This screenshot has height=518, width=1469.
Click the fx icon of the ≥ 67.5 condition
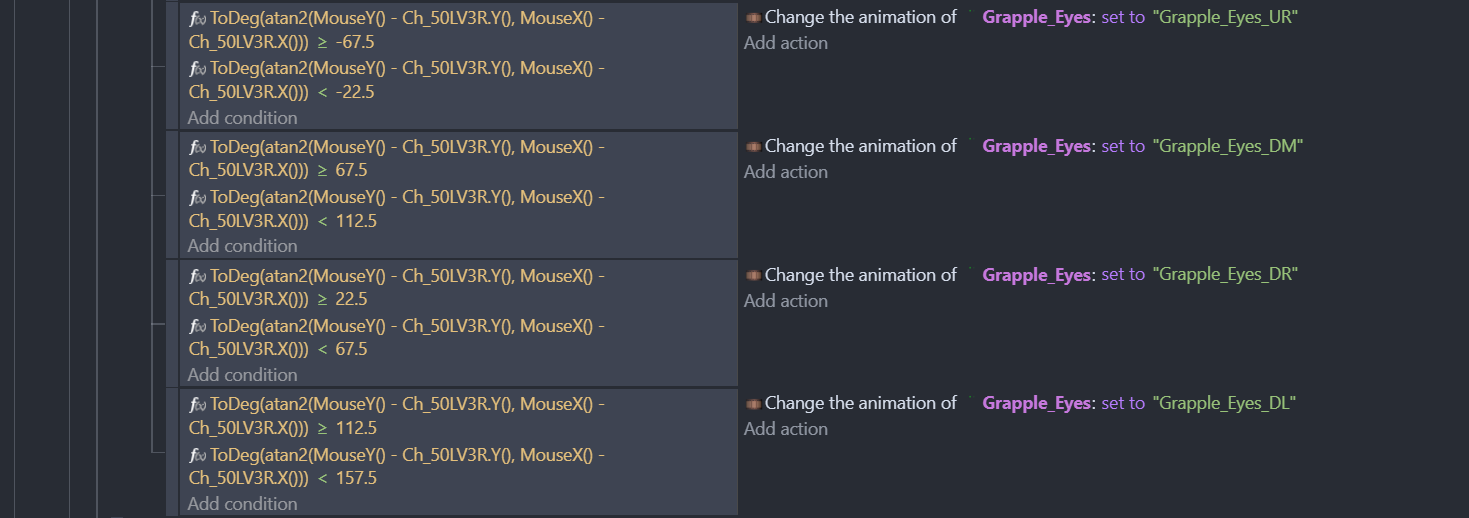pos(198,147)
